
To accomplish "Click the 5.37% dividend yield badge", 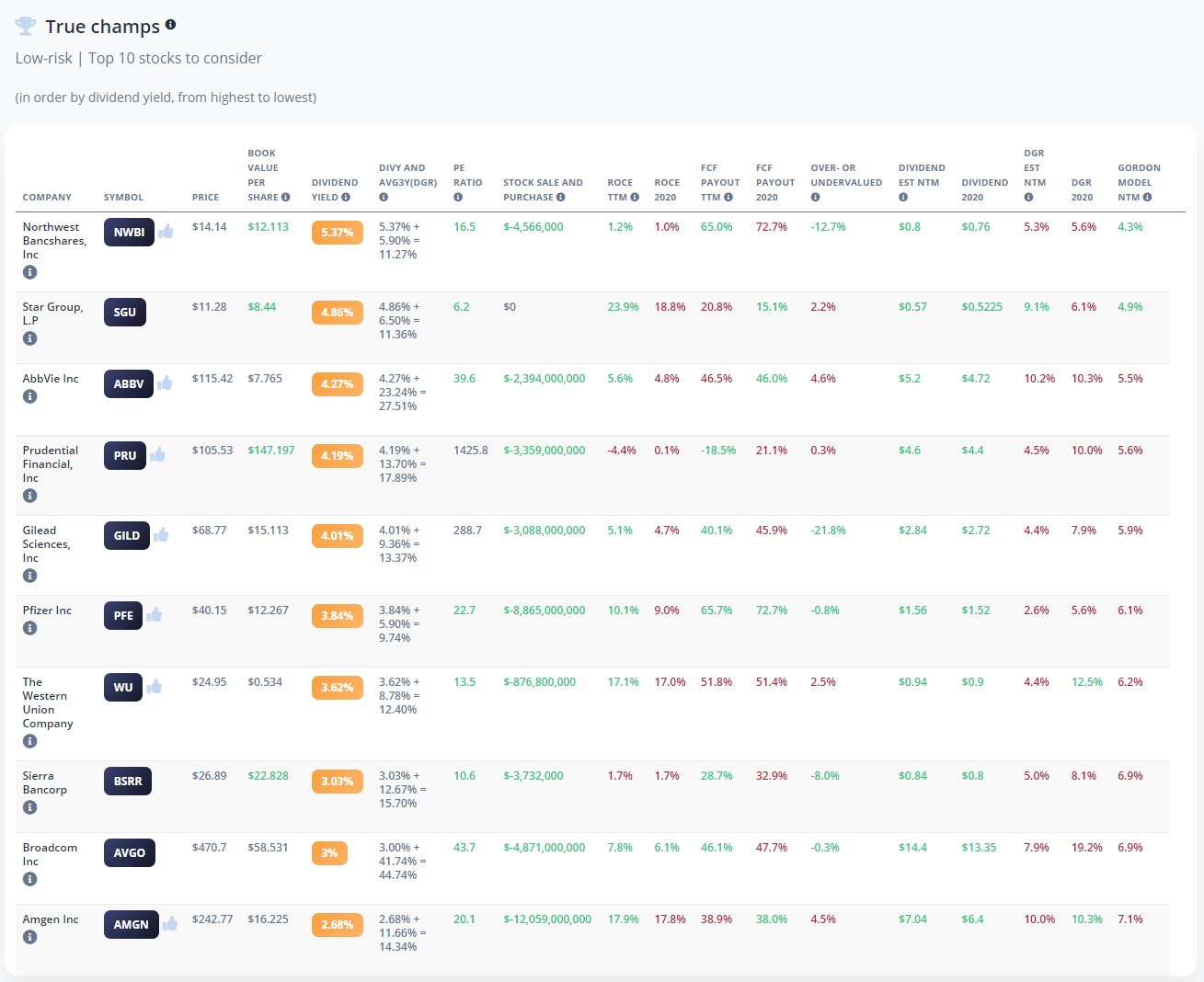I will pyautogui.click(x=338, y=233).
